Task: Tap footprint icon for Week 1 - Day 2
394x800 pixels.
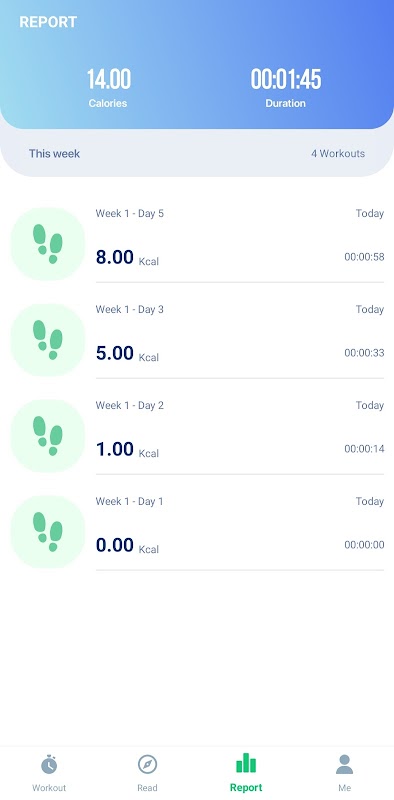Action: click(x=47, y=436)
